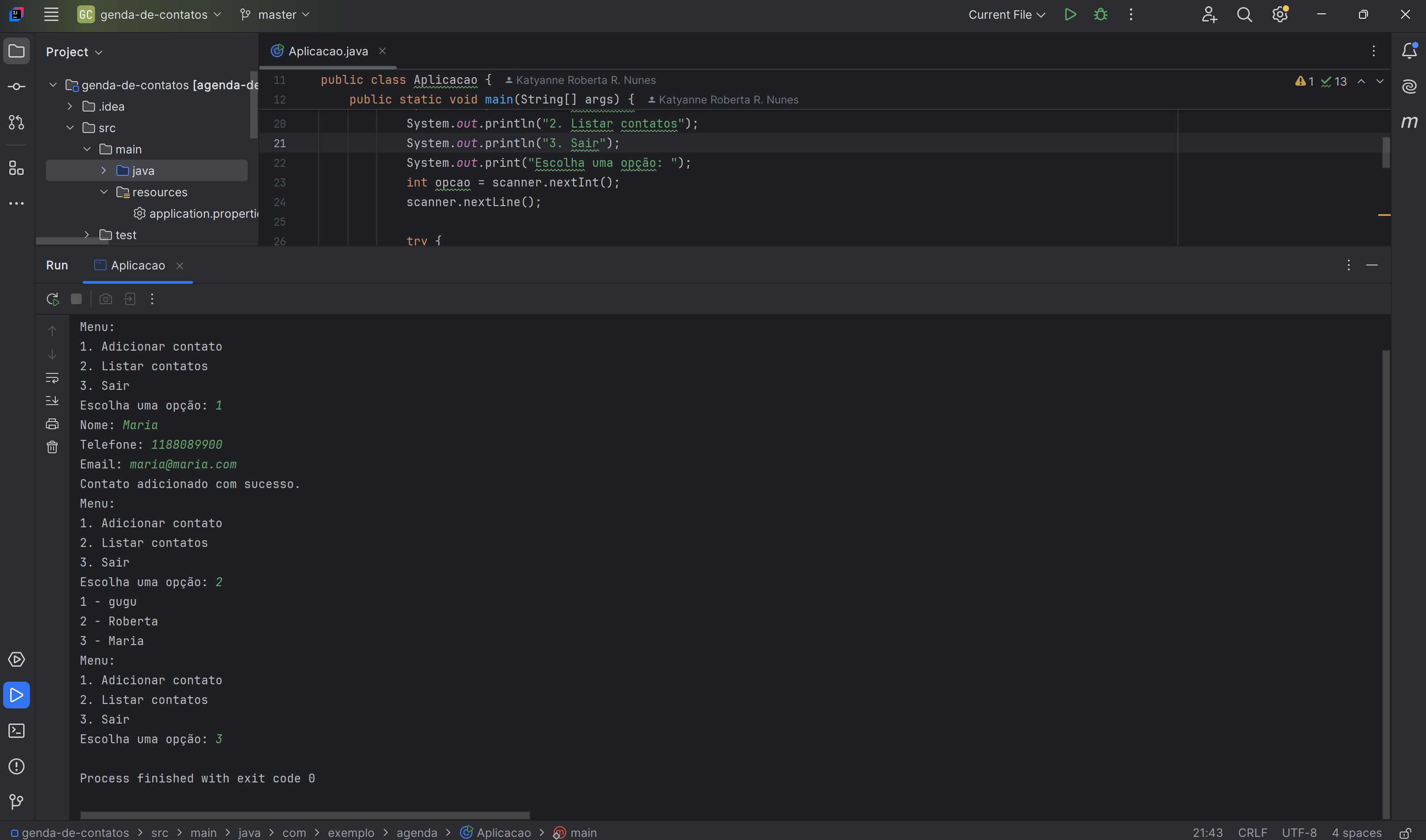Collapse the resources folder
Viewport: 1426px width, 840px height.
pos(104,192)
